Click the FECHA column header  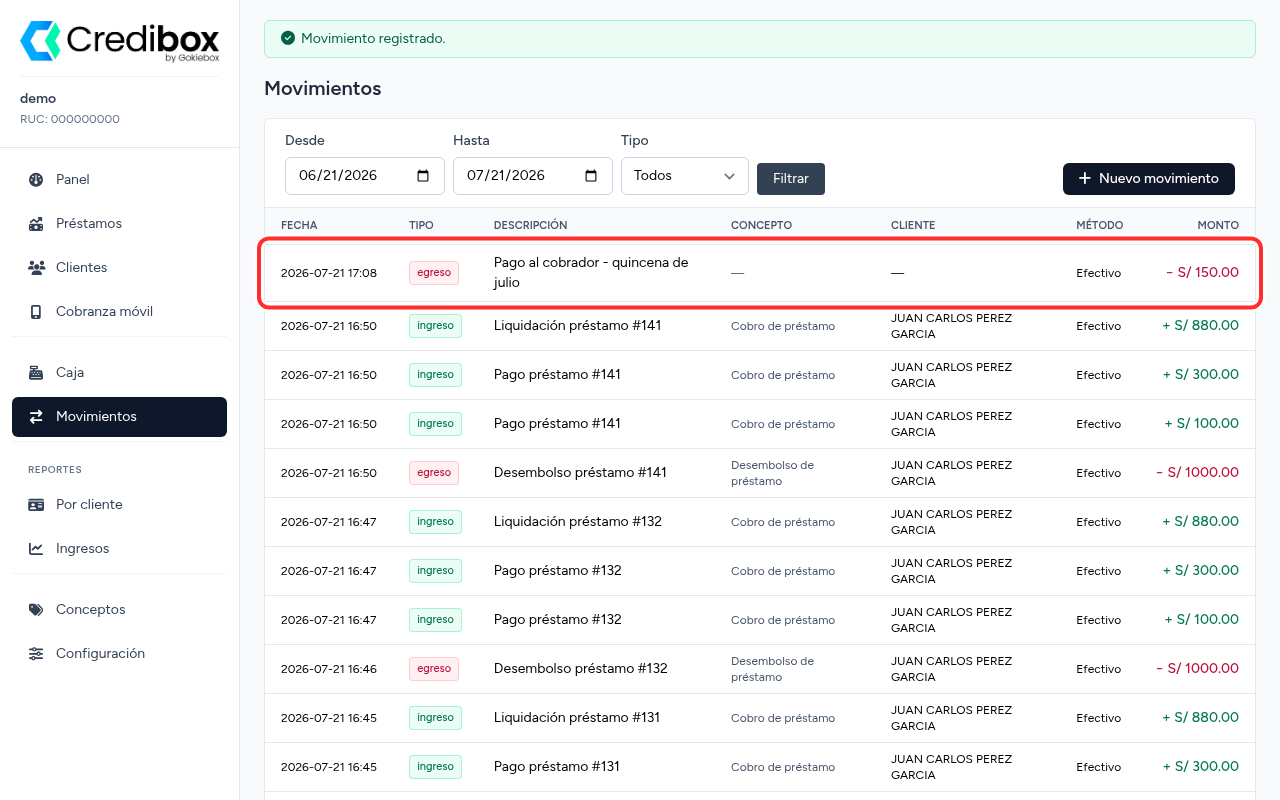[299, 226]
